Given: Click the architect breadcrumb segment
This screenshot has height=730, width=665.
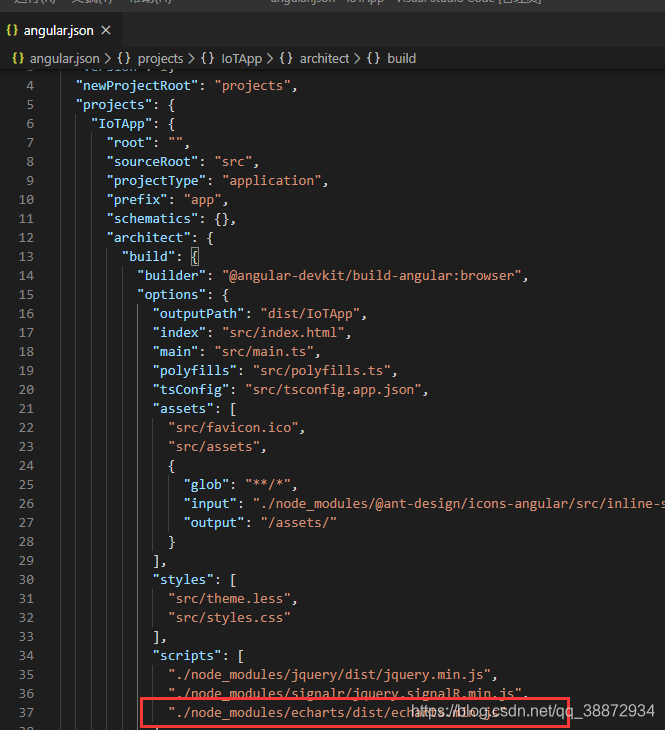Looking at the screenshot, I should (x=324, y=59).
